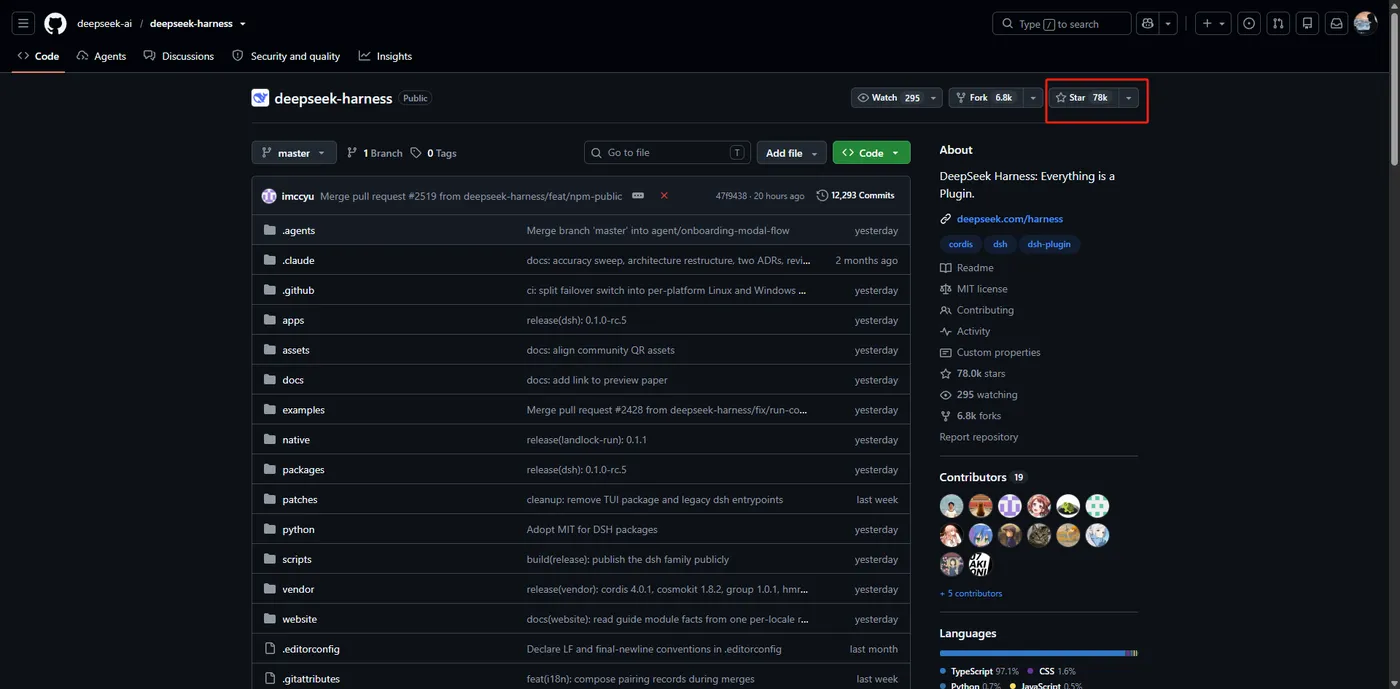
Task: Open the deepseek.com/harness website link
Action: coord(1009,219)
